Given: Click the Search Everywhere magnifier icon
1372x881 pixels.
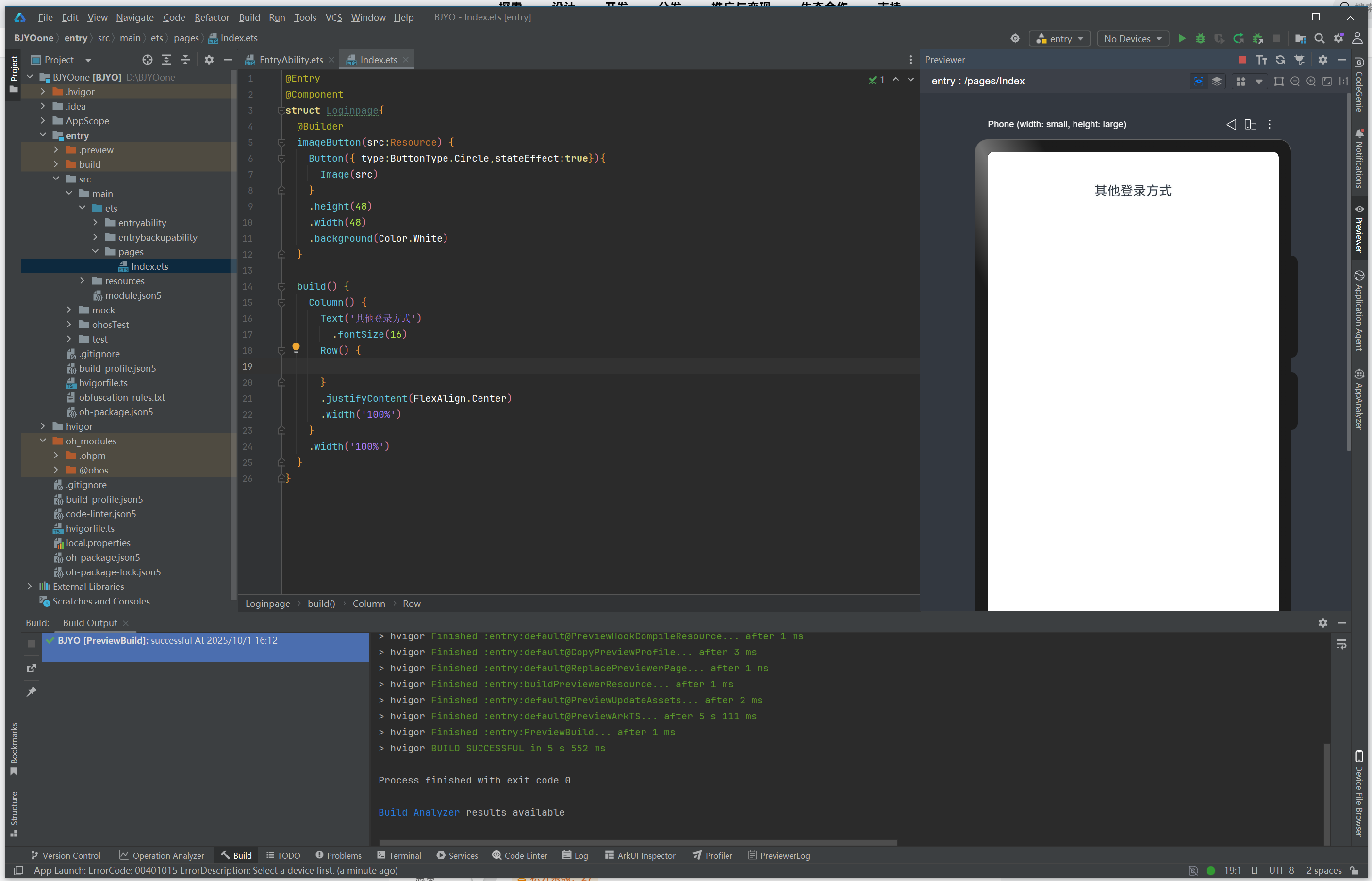Looking at the screenshot, I should 1320,38.
